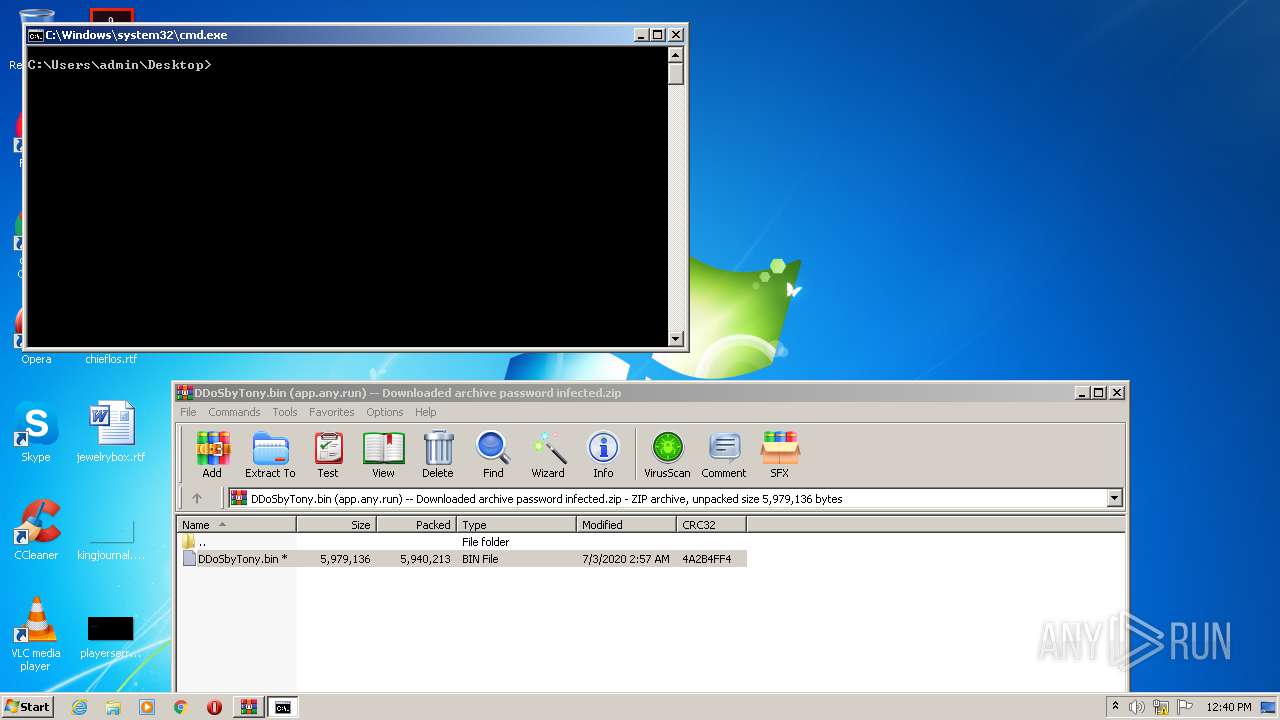Click the cmd prompt line C:\Users\admin\Desktop>

pyautogui.click(x=119, y=65)
